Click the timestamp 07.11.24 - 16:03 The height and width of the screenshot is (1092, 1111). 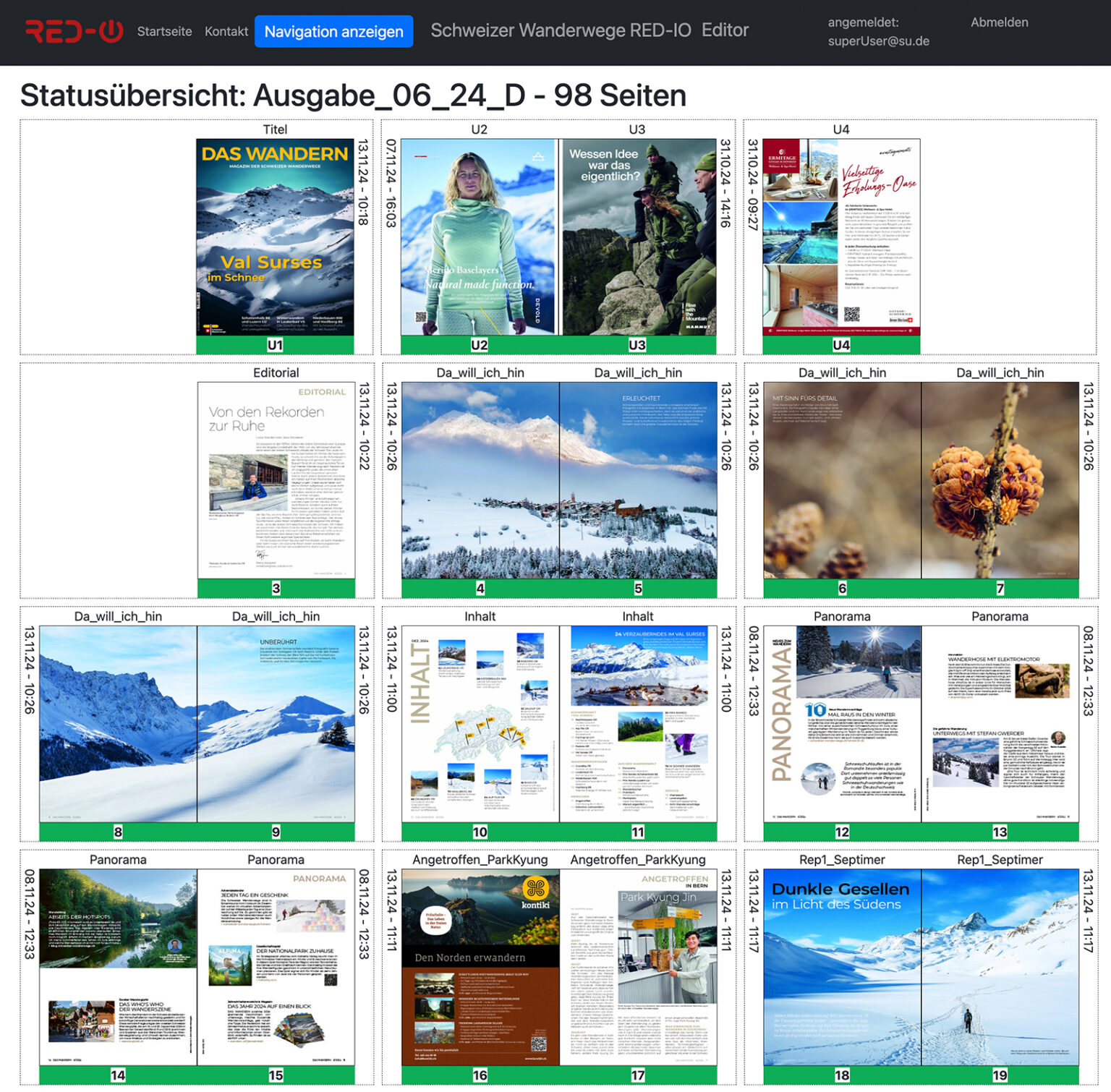click(x=391, y=183)
